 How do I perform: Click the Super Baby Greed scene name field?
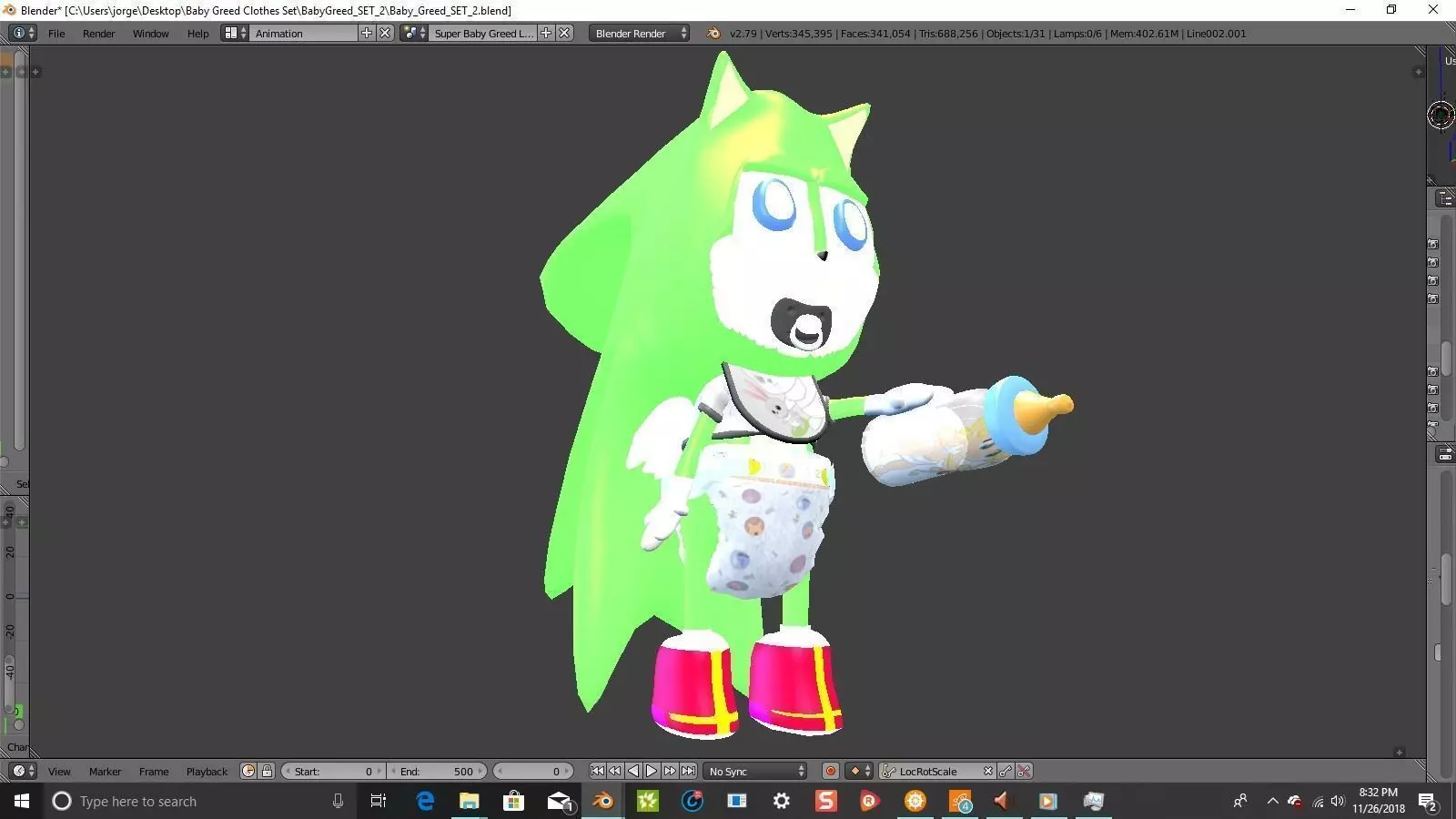483,33
